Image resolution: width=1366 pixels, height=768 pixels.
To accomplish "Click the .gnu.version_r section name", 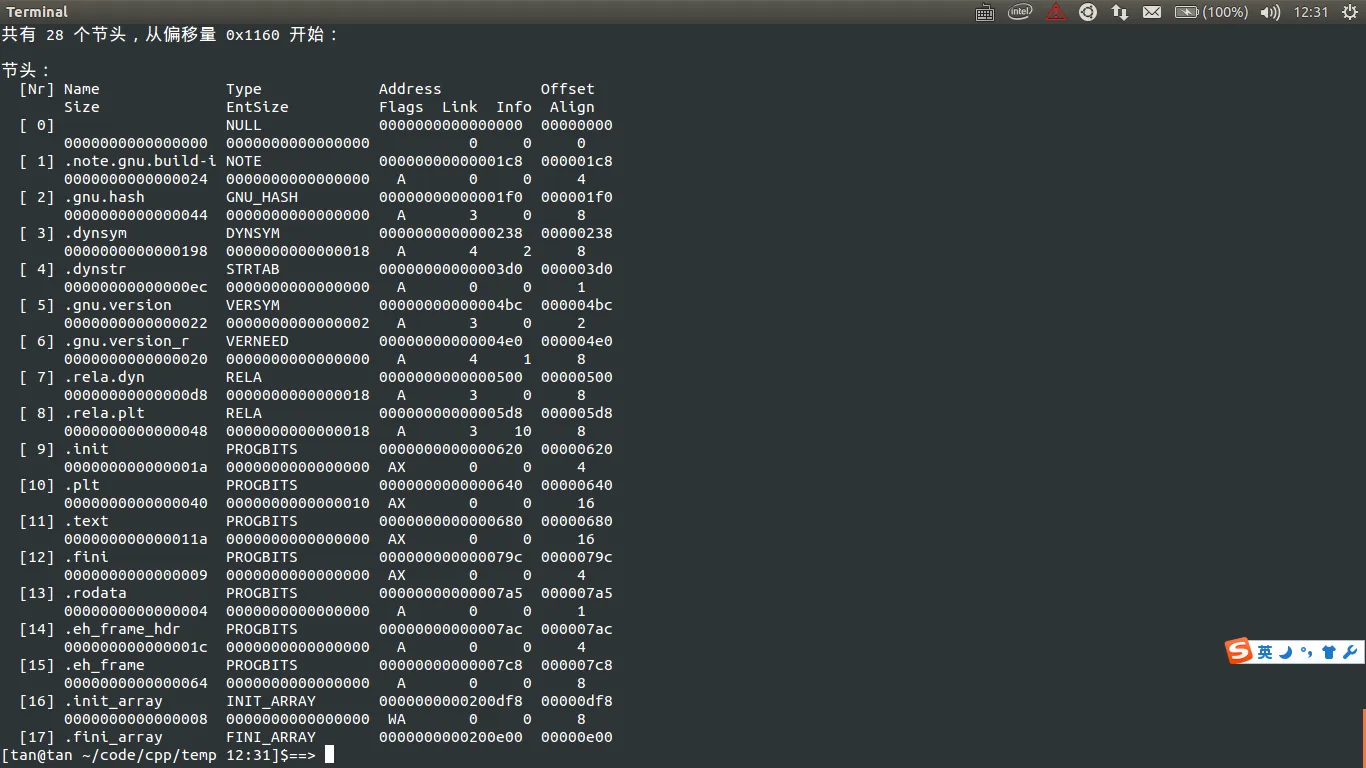I will [127, 341].
